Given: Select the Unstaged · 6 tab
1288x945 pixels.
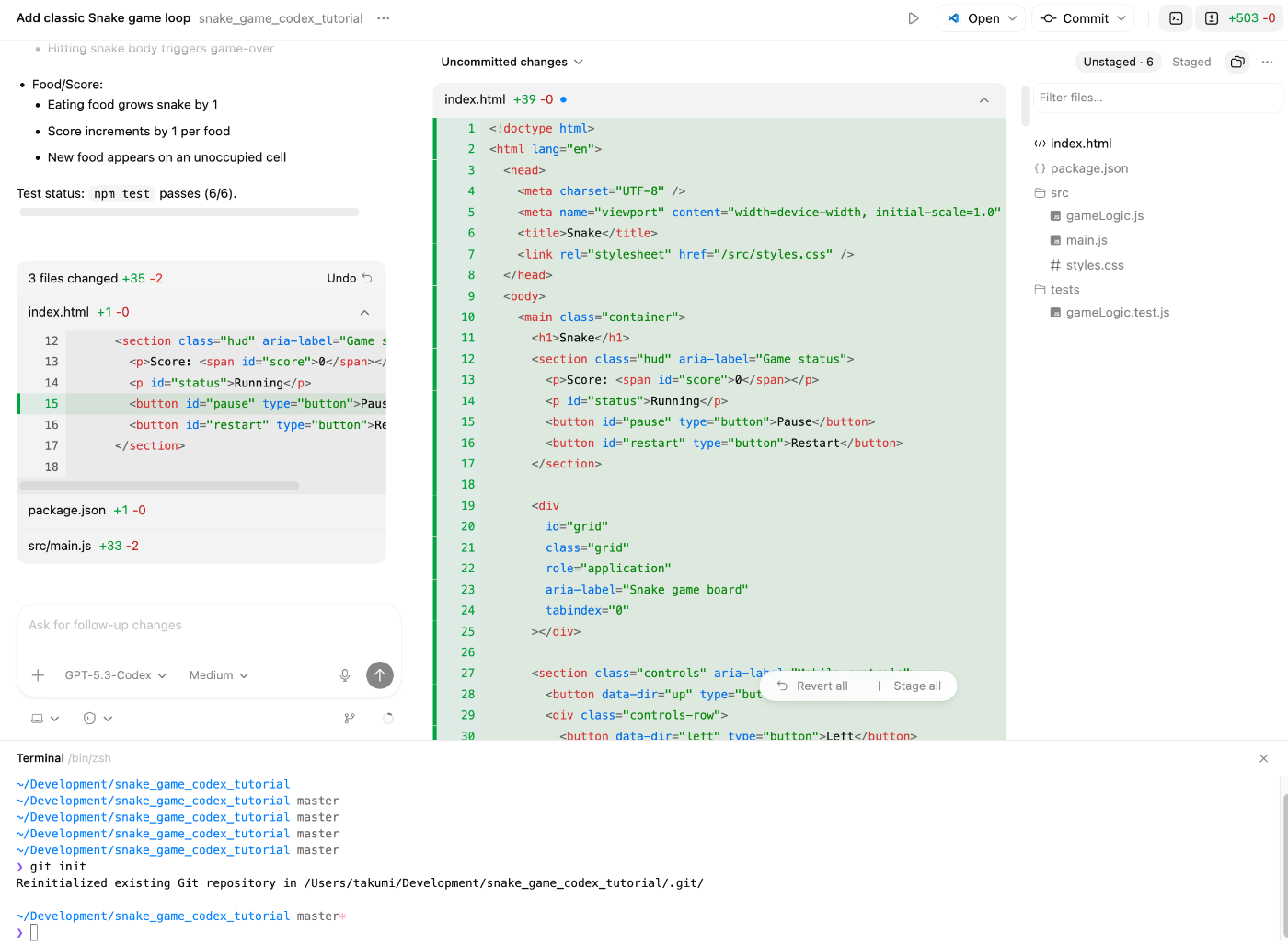Looking at the screenshot, I should pos(1118,62).
